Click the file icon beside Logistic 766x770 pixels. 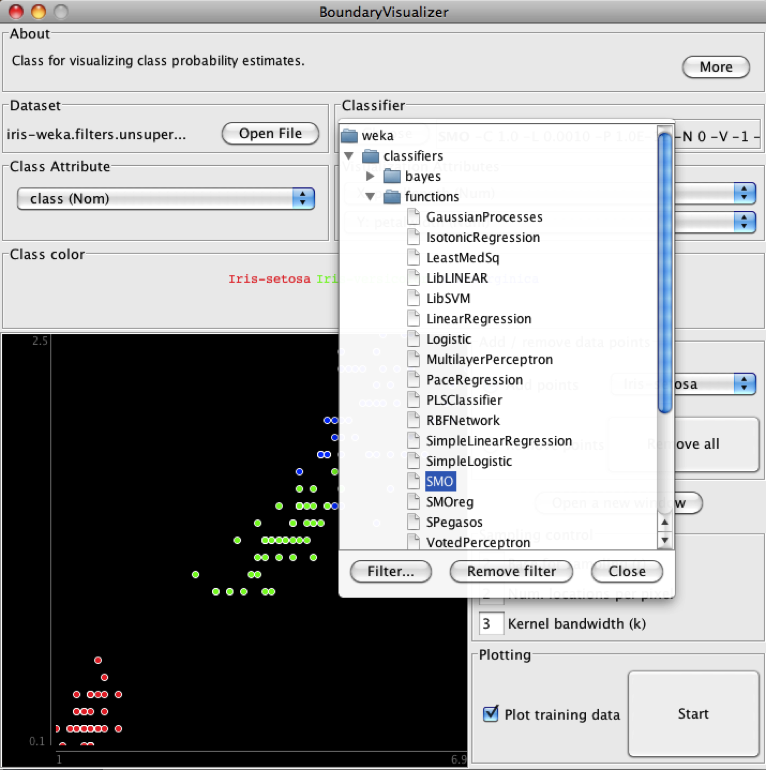click(x=415, y=340)
